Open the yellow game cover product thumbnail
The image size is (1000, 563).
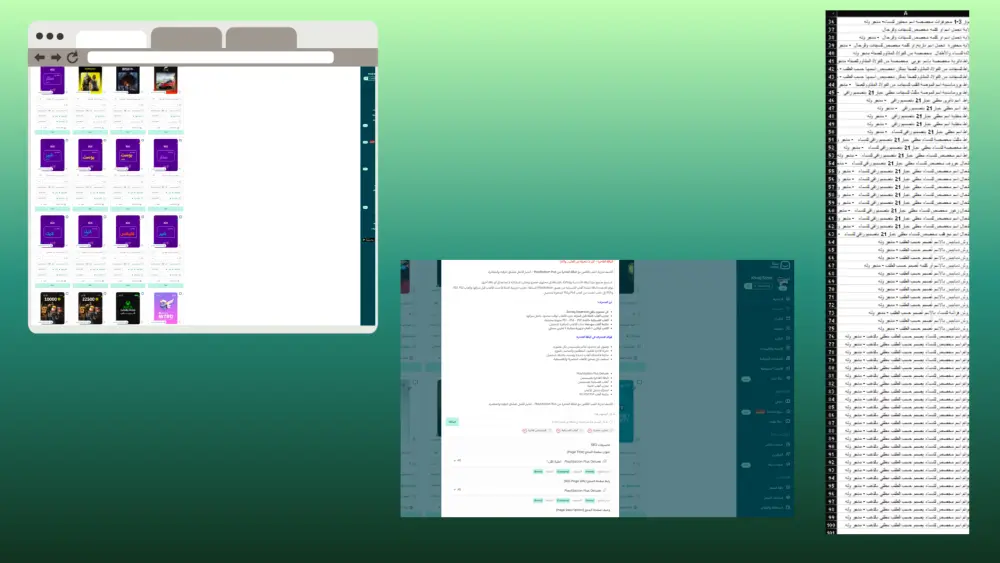tap(90, 80)
